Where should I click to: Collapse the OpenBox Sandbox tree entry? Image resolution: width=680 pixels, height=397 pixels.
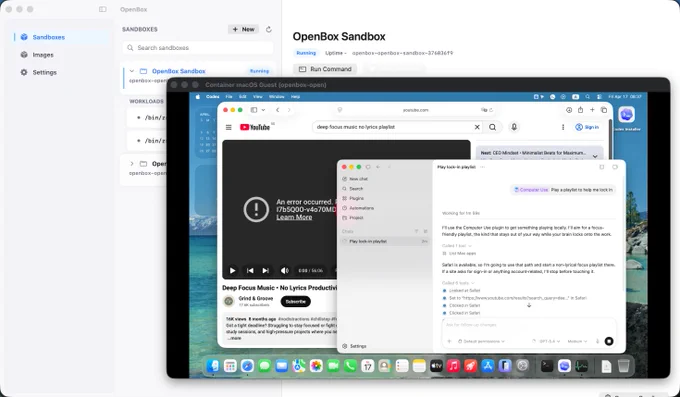click(x=132, y=71)
